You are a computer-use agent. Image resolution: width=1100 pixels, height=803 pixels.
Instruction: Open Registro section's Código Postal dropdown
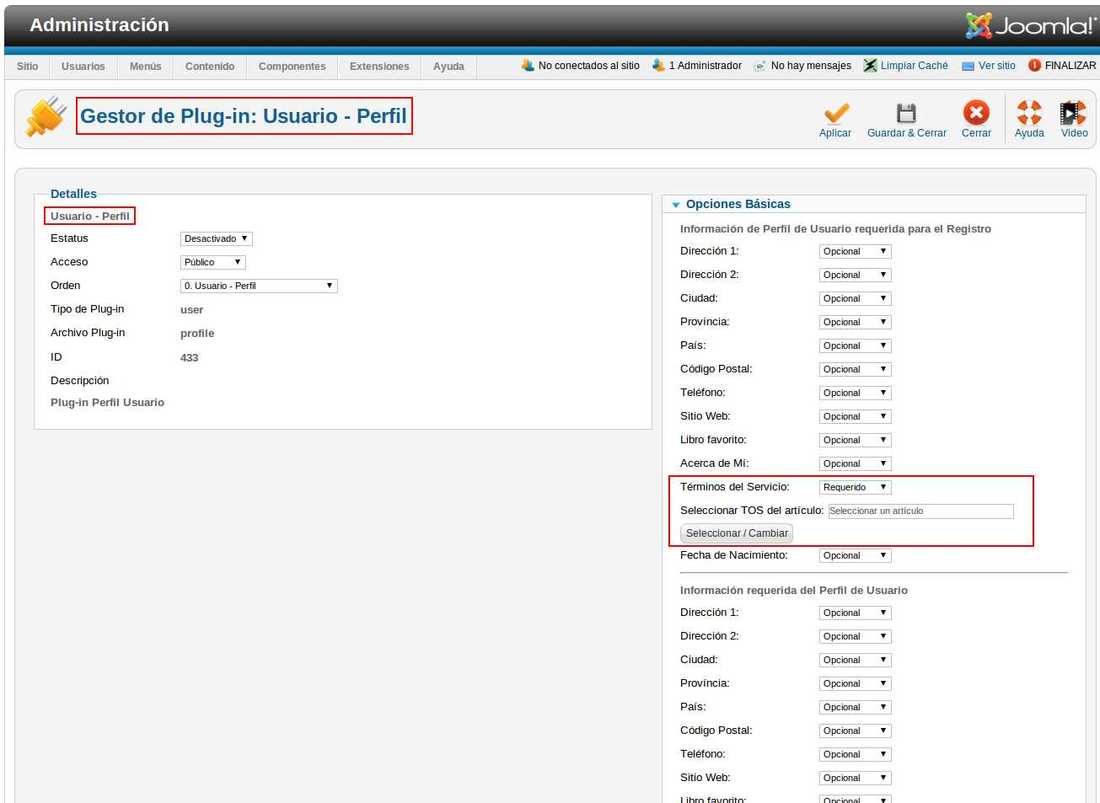[x=855, y=370]
